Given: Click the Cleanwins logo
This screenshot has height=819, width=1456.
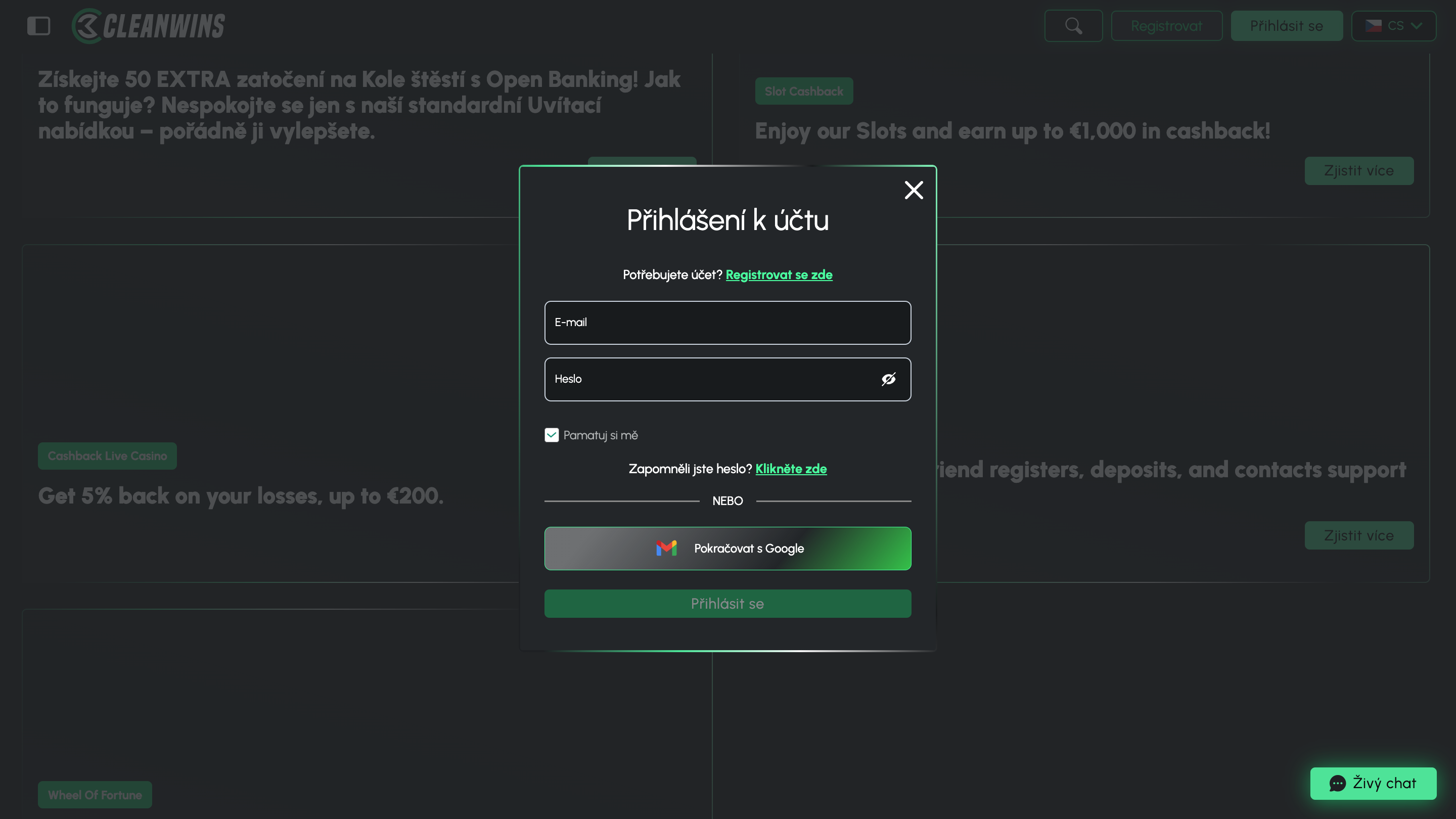Looking at the screenshot, I should click(x=148, y=26).
